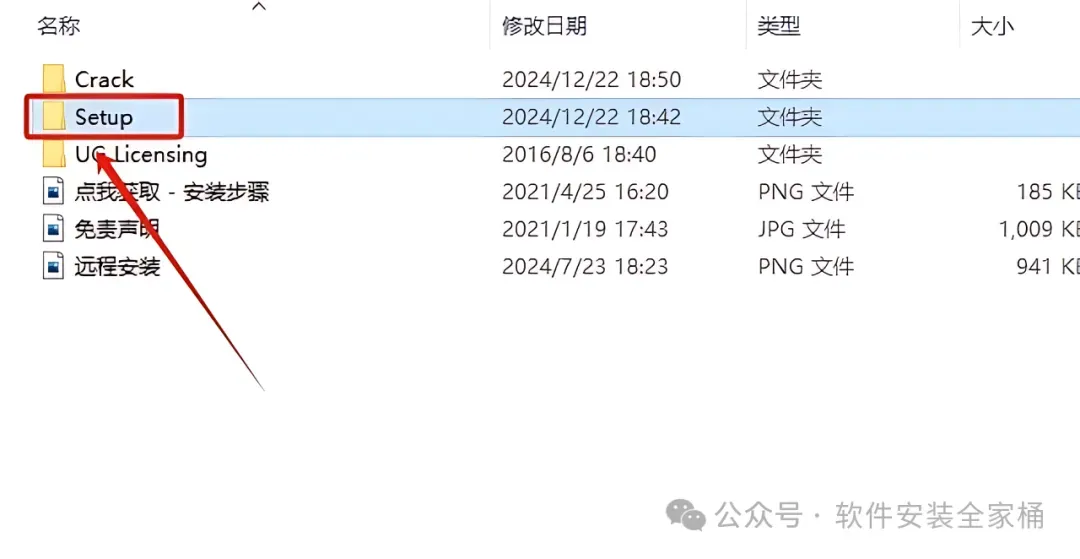Click date 2024/12/22 18:50 of Crack row
The height and width of the screenshot is (559, 1080).
point(592,80)
